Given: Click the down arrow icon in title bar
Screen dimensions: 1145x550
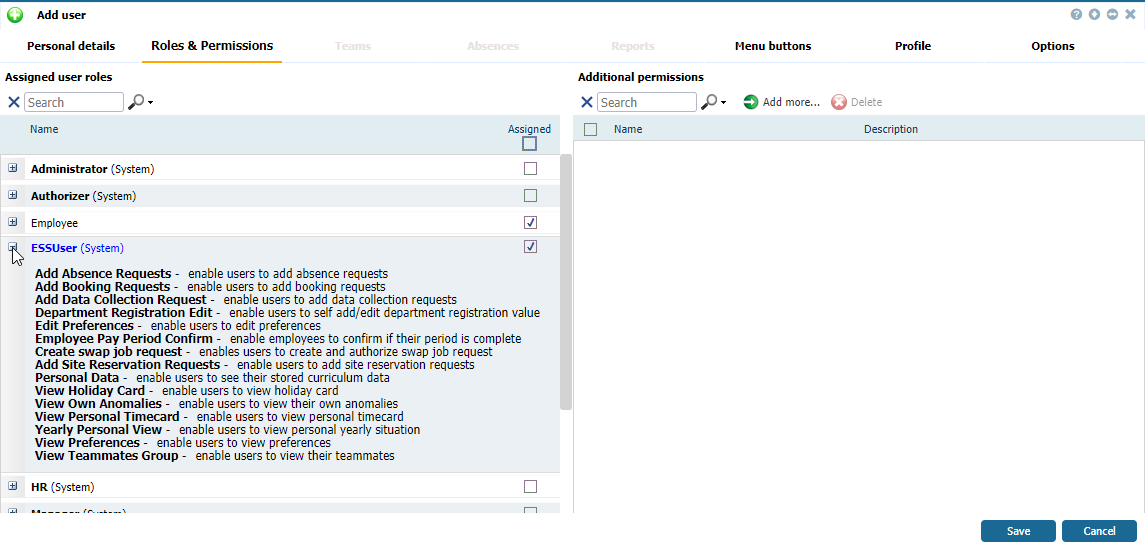Looking at the screenshot, I should [1095, 15].
